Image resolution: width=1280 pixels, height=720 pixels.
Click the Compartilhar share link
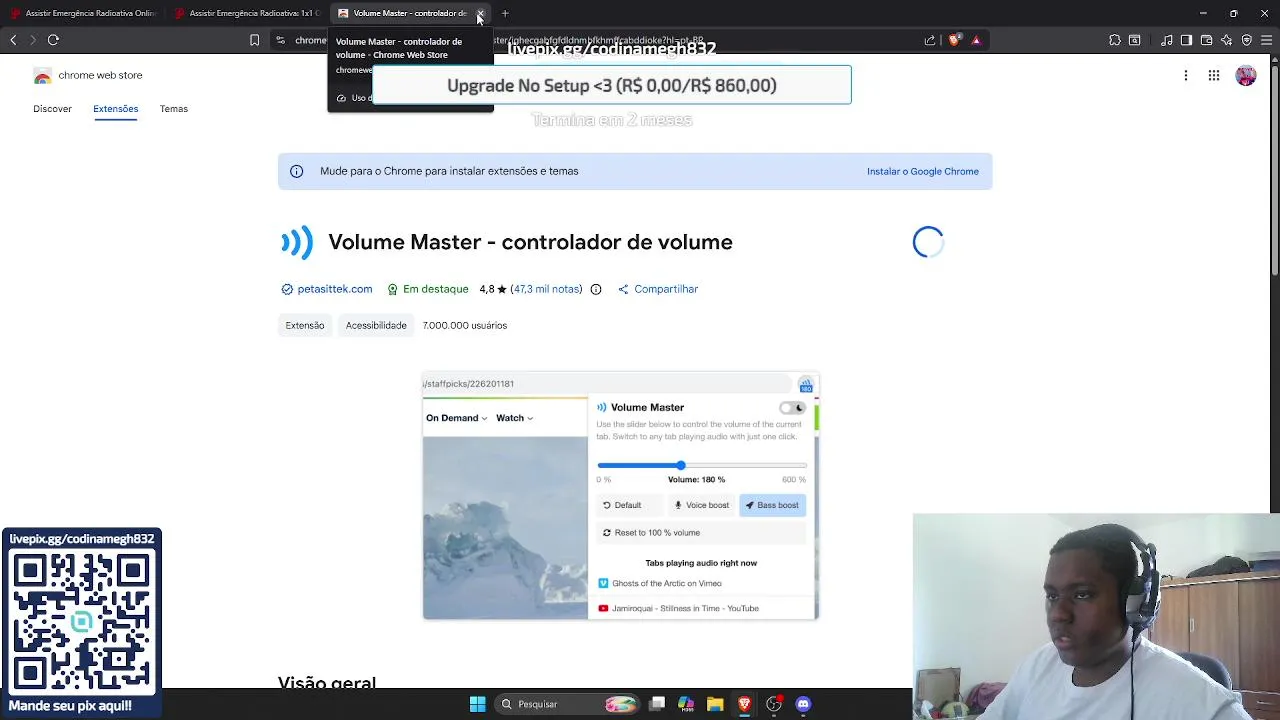point(658,289)
